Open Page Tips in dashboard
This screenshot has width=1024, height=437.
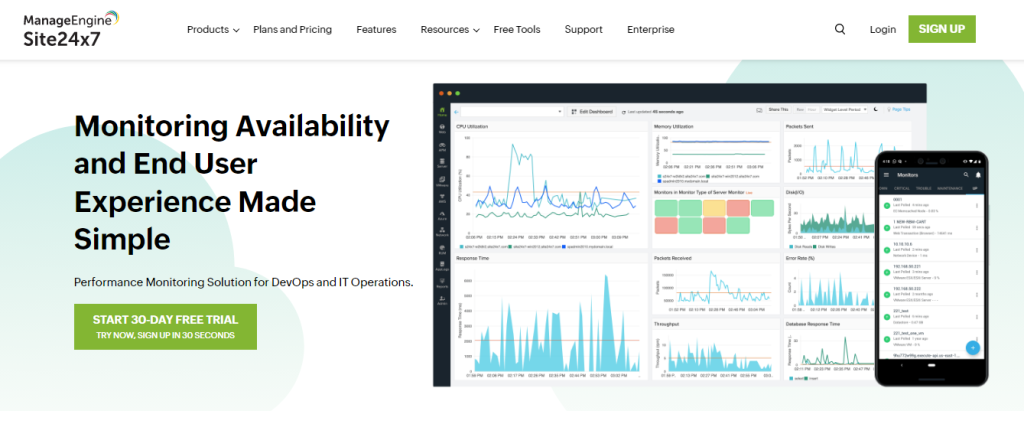coord(901,109)
